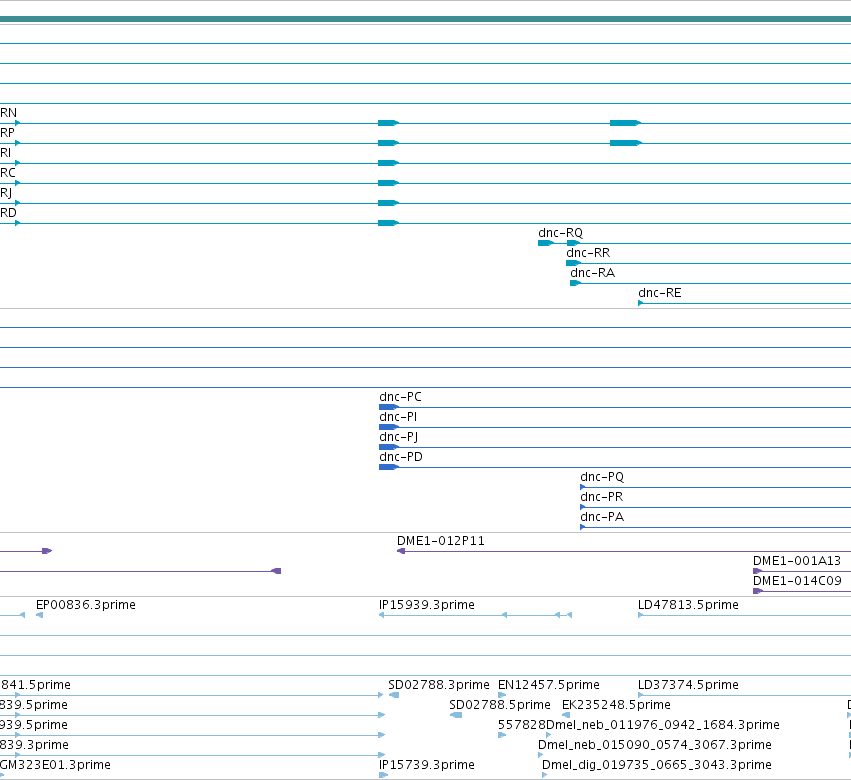Select the dnc-RQ transcript label
The image size is (851, 780).
pos(560,233)
